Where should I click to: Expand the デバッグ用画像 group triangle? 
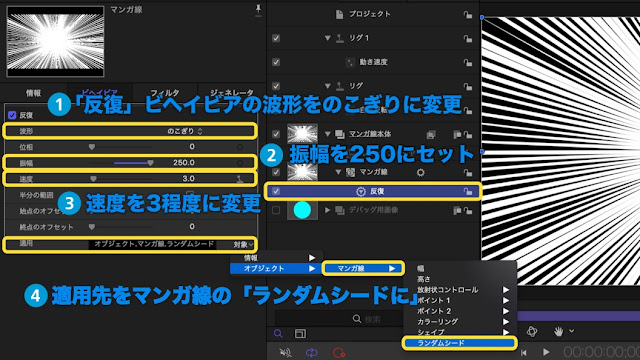tap(327, 210)
